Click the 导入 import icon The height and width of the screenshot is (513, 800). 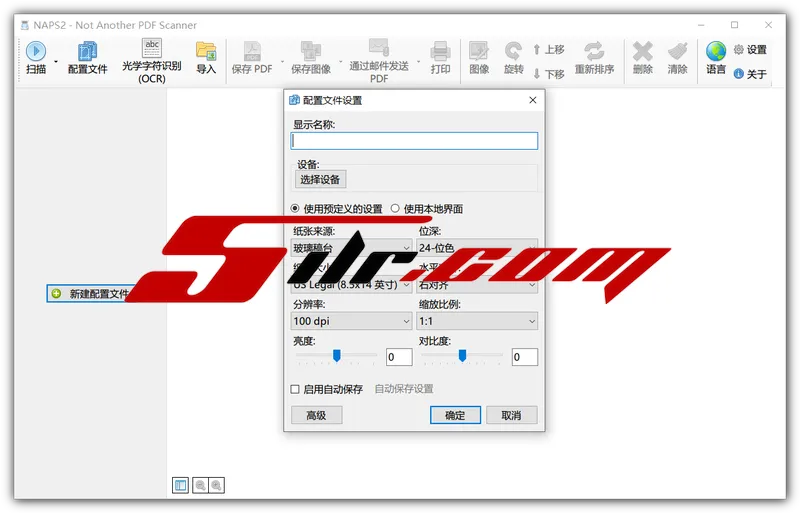point(206,58)
